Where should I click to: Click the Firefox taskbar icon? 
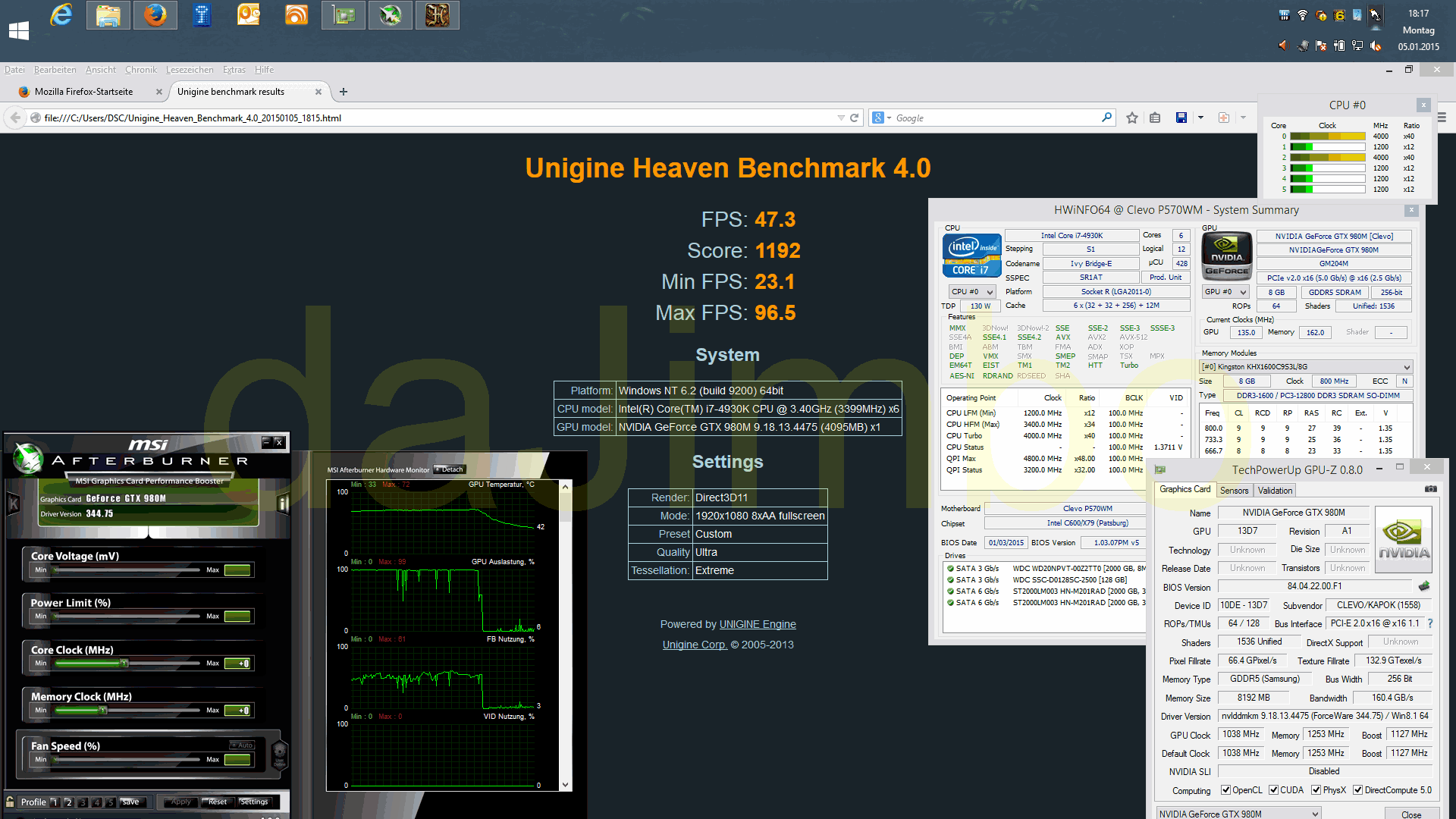click(155, 15)
